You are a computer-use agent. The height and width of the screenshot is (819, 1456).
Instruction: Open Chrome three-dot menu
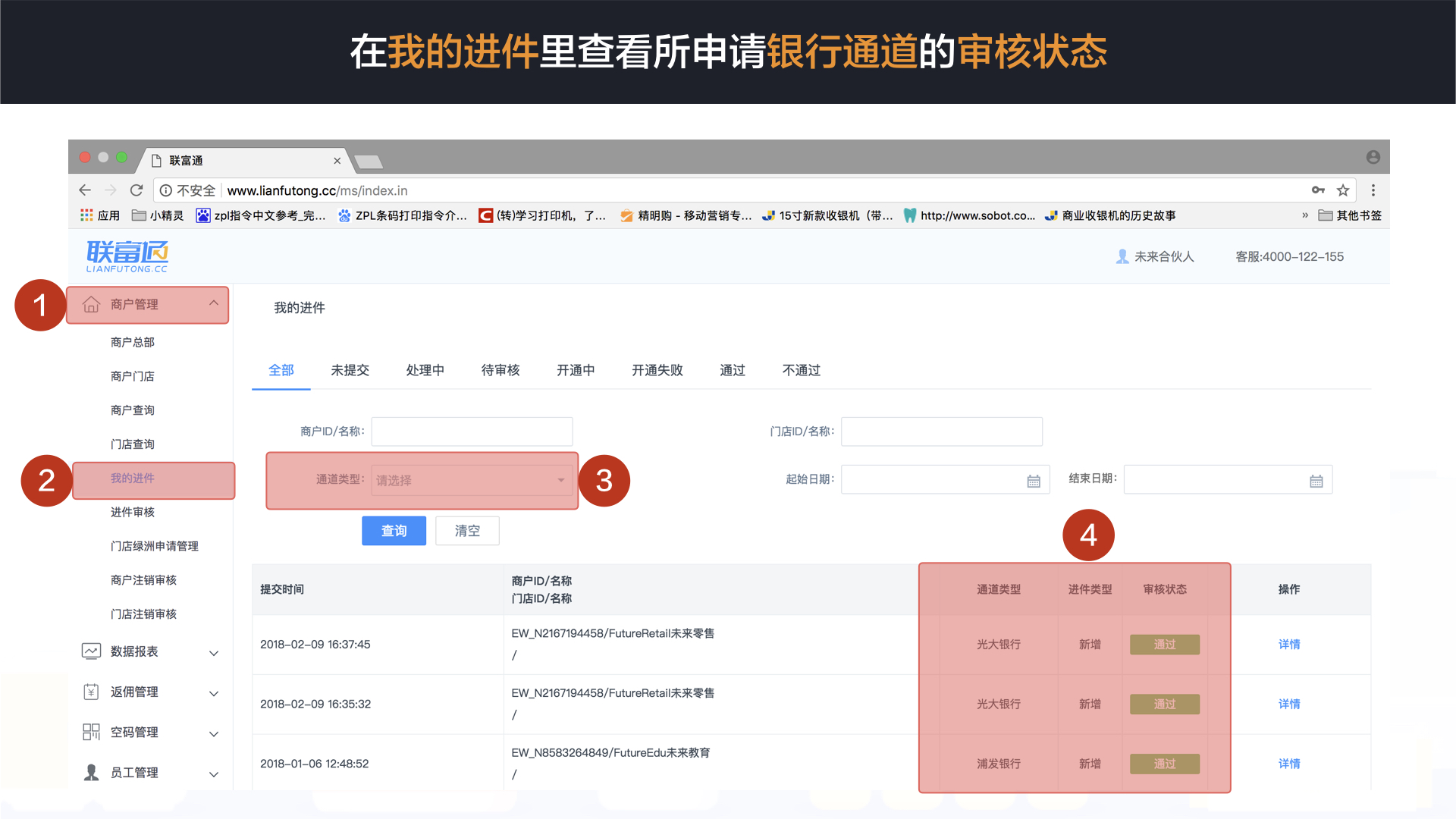click(1373, 190)
